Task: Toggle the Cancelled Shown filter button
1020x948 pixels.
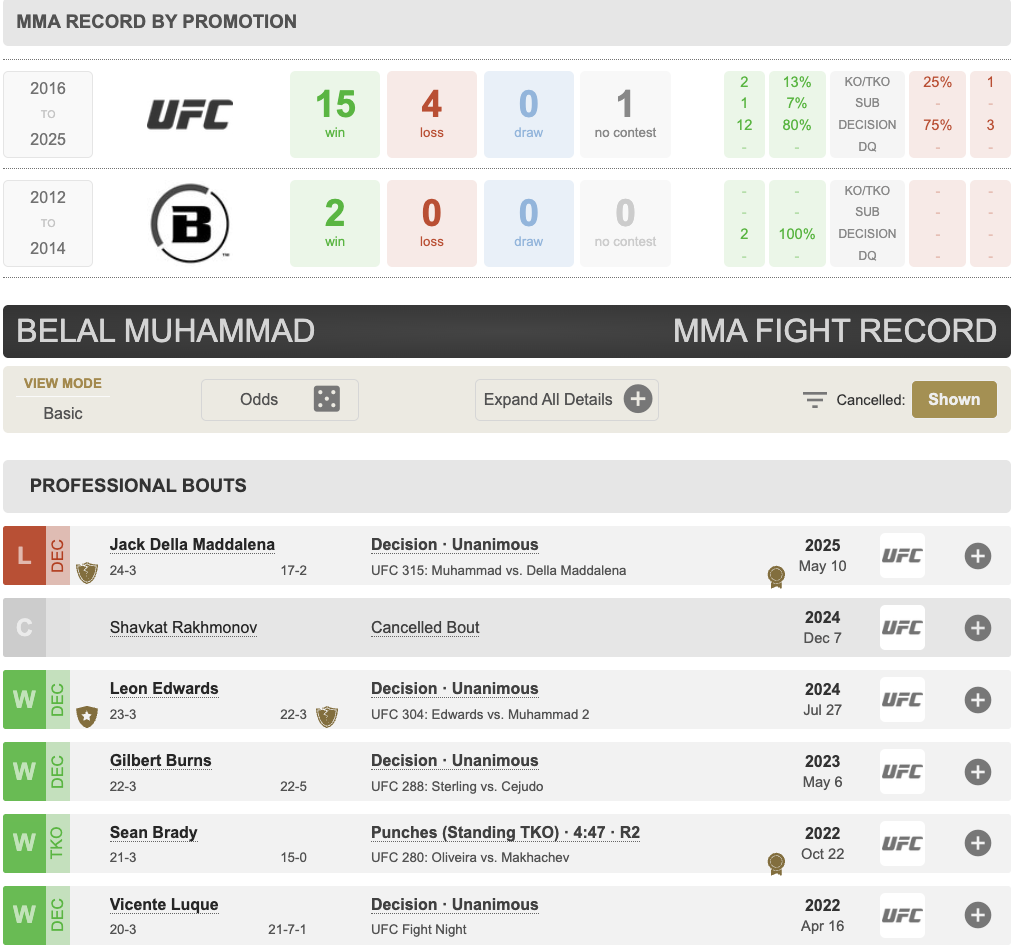Action: click(954, 400)
